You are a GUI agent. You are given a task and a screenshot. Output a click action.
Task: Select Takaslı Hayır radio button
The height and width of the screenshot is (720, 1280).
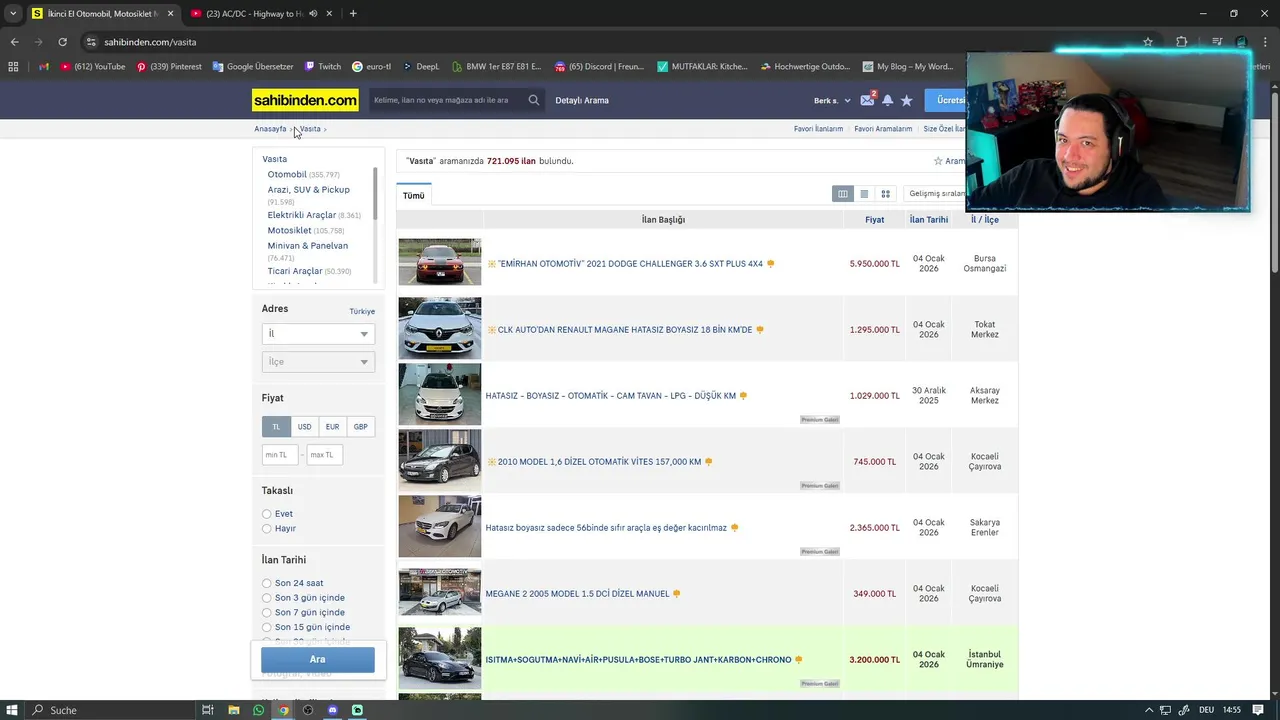click(x=267, y=528)
